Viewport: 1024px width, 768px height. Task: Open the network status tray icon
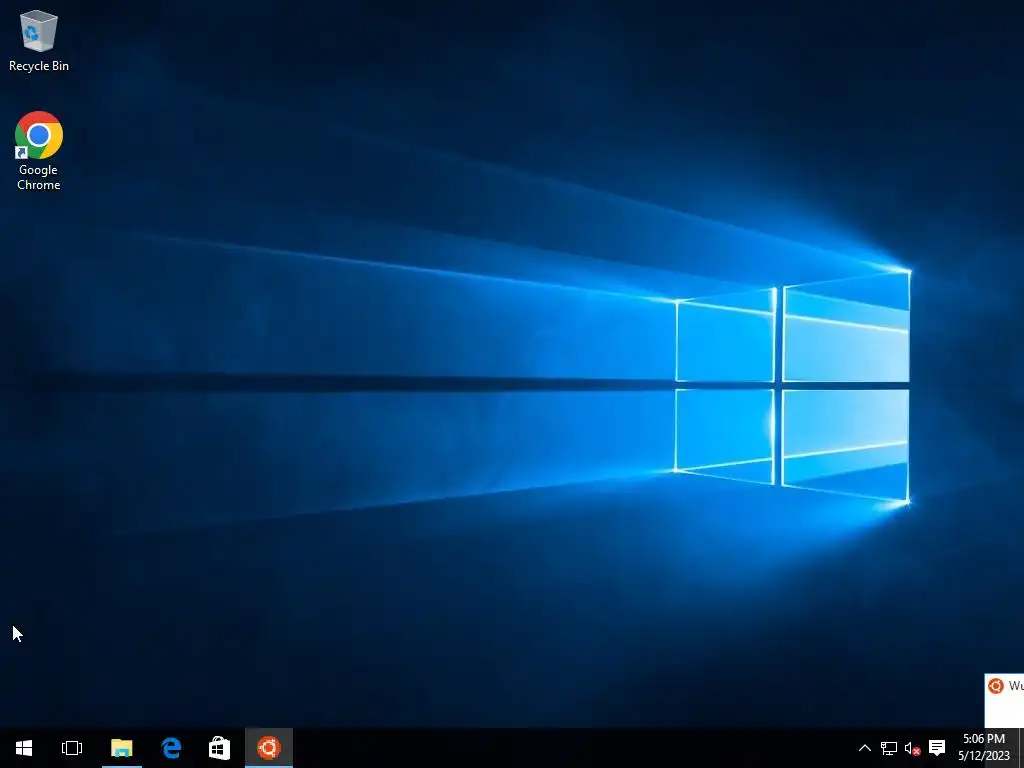(x=888, y=748)
